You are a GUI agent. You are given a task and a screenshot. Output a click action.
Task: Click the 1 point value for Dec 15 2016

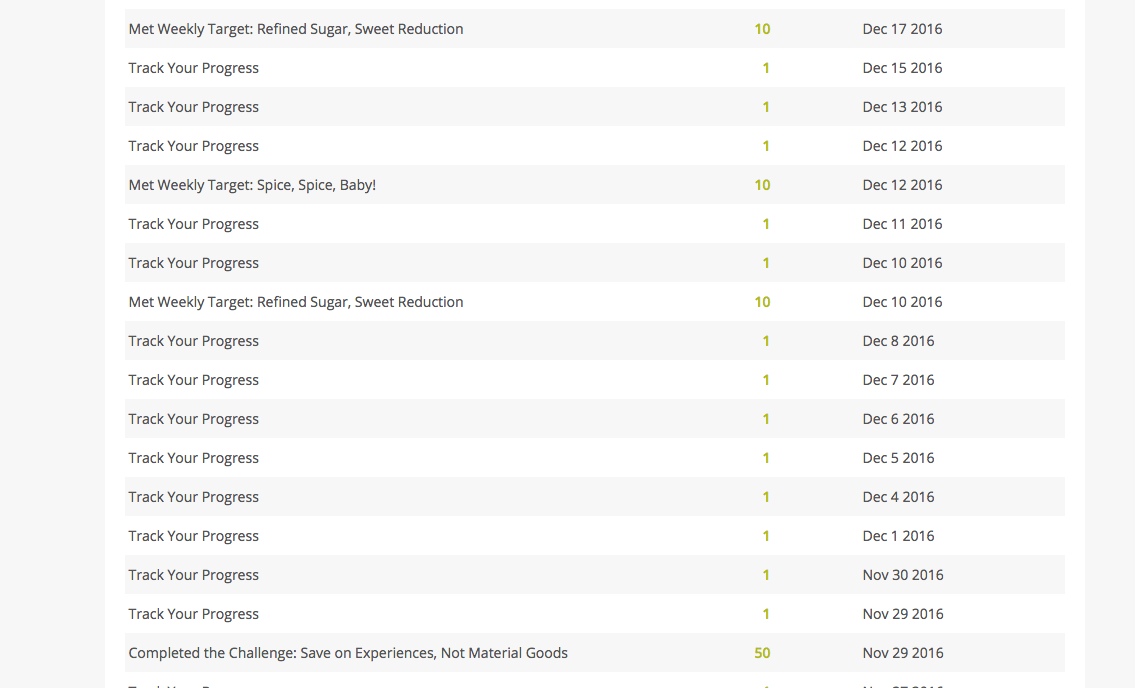pos(766,68)
